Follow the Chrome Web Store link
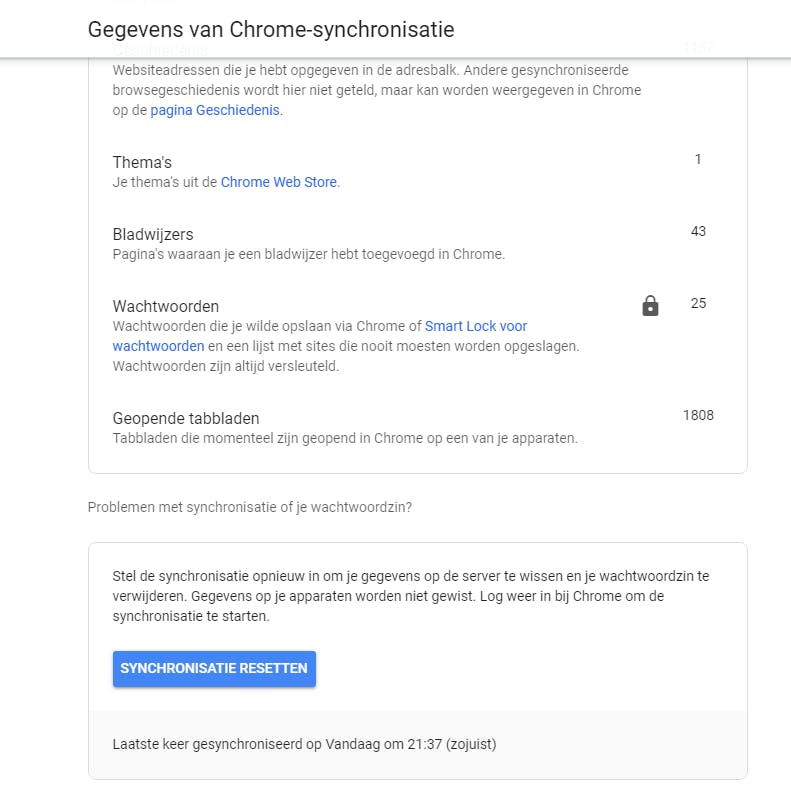 (279, 182)
